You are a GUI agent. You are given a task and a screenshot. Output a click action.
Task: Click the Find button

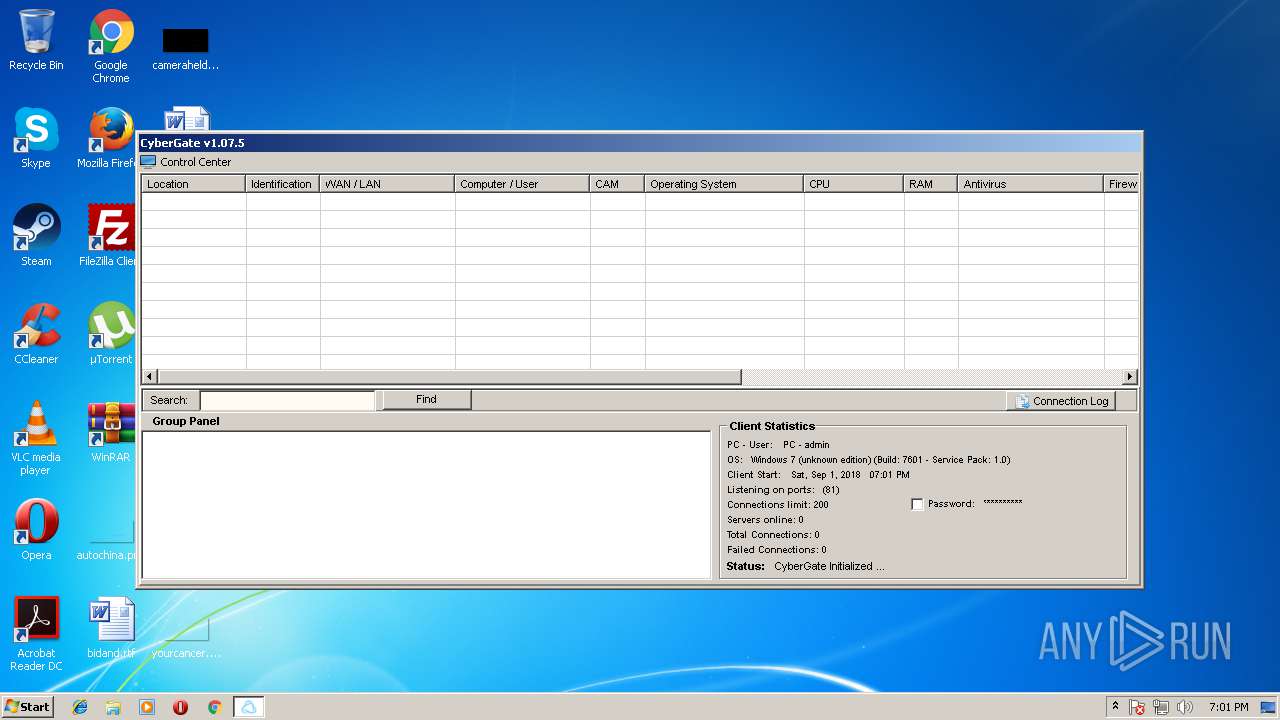(x=426, y=400)
